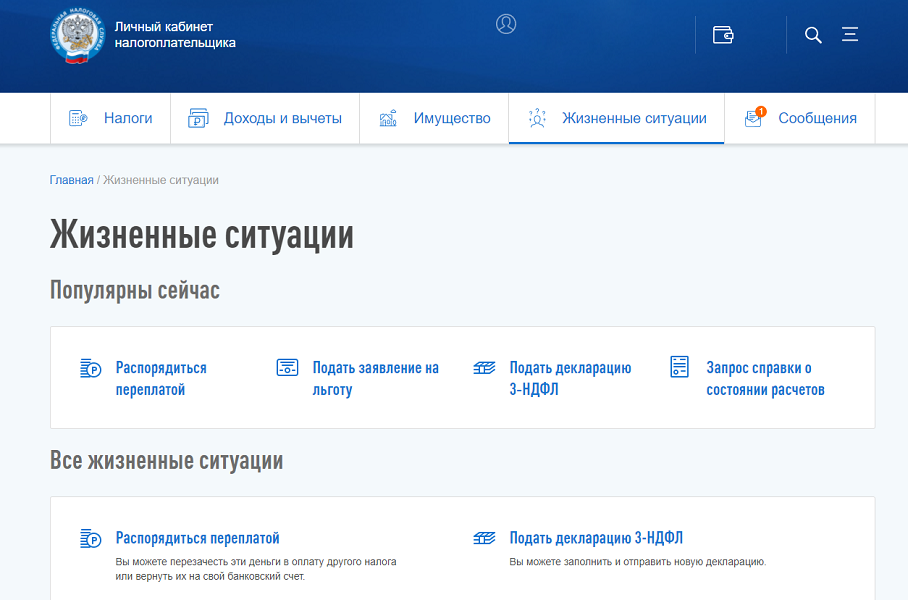908x600 pixels.
Task: Go to Главная breadcrumb link
Action: click(x=71, y=180)
